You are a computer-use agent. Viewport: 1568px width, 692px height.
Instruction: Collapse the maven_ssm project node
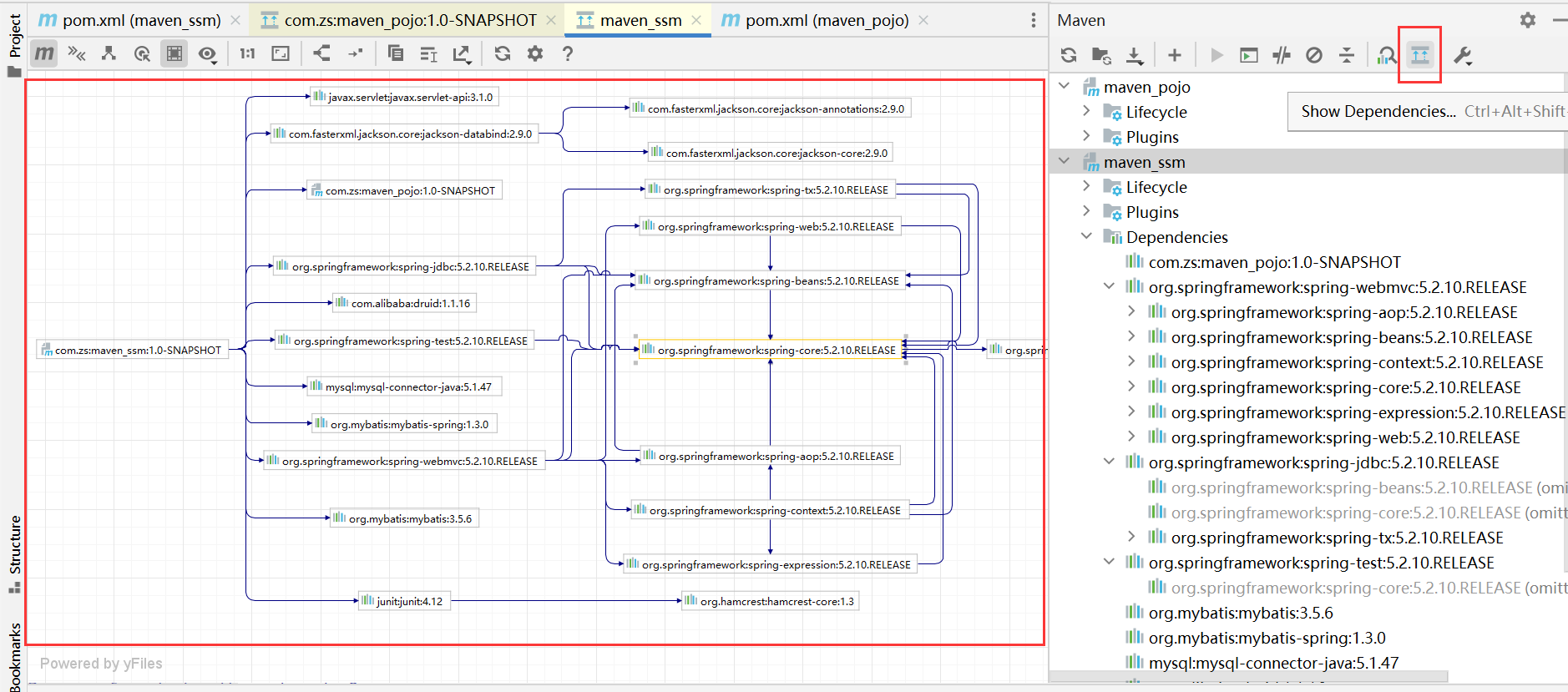coord(1065,161)
